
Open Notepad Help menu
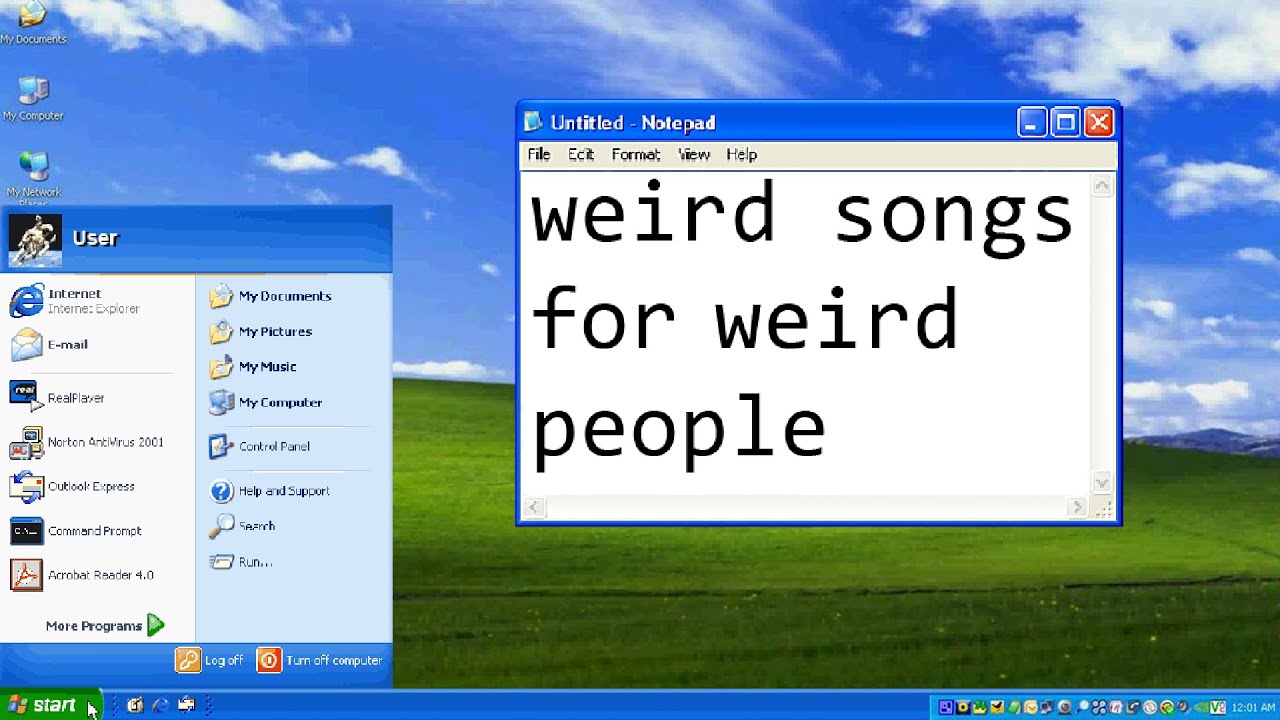coord(742,154)
